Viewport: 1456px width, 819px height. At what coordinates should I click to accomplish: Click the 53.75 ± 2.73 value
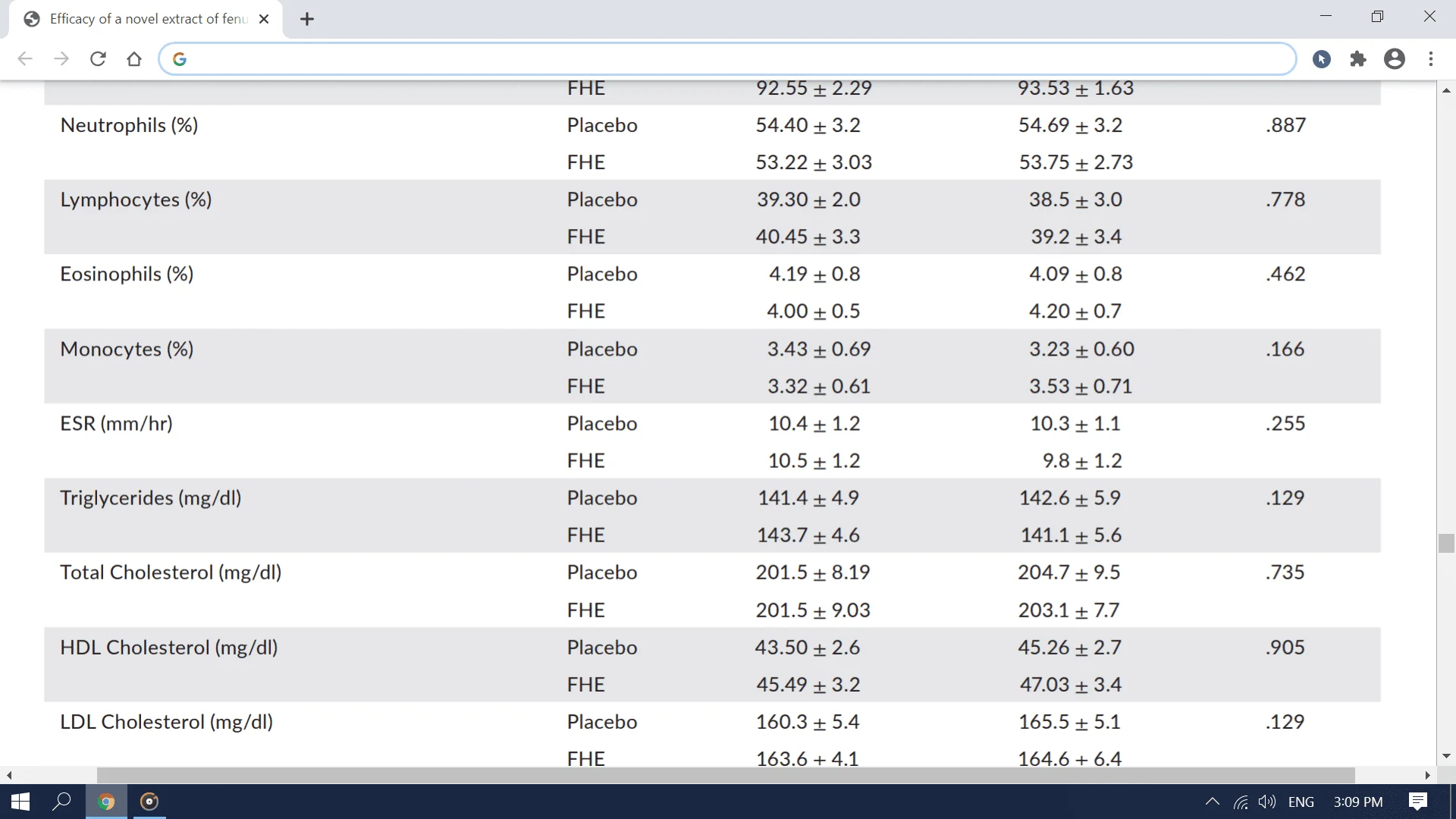point(1075,162)
